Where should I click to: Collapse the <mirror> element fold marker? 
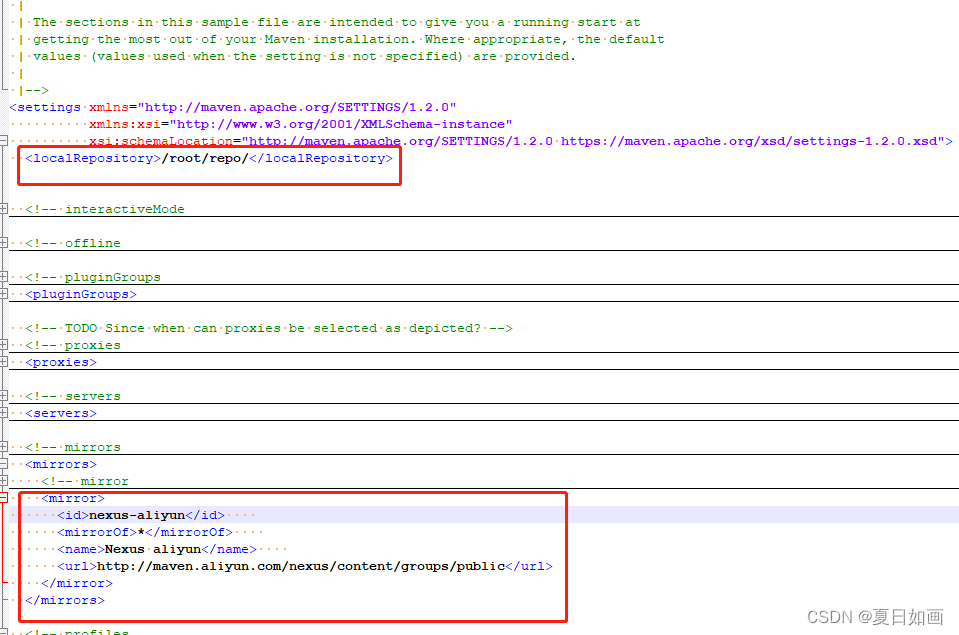click(x=3, y=498)
